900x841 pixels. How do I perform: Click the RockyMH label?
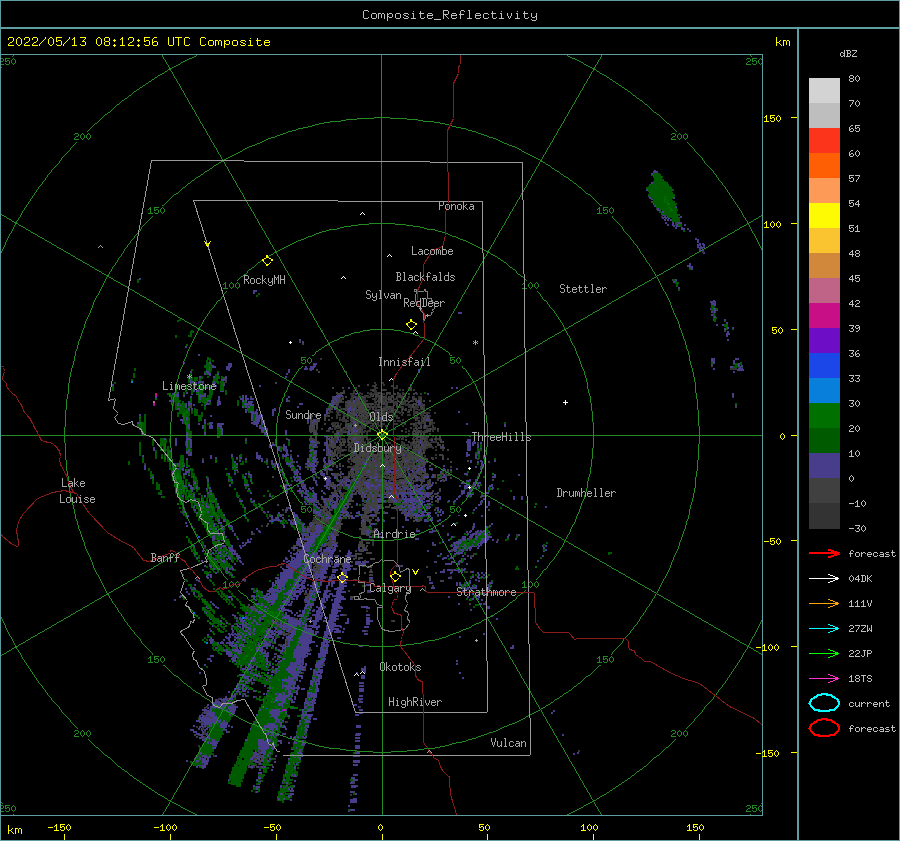tap(264, 280)
